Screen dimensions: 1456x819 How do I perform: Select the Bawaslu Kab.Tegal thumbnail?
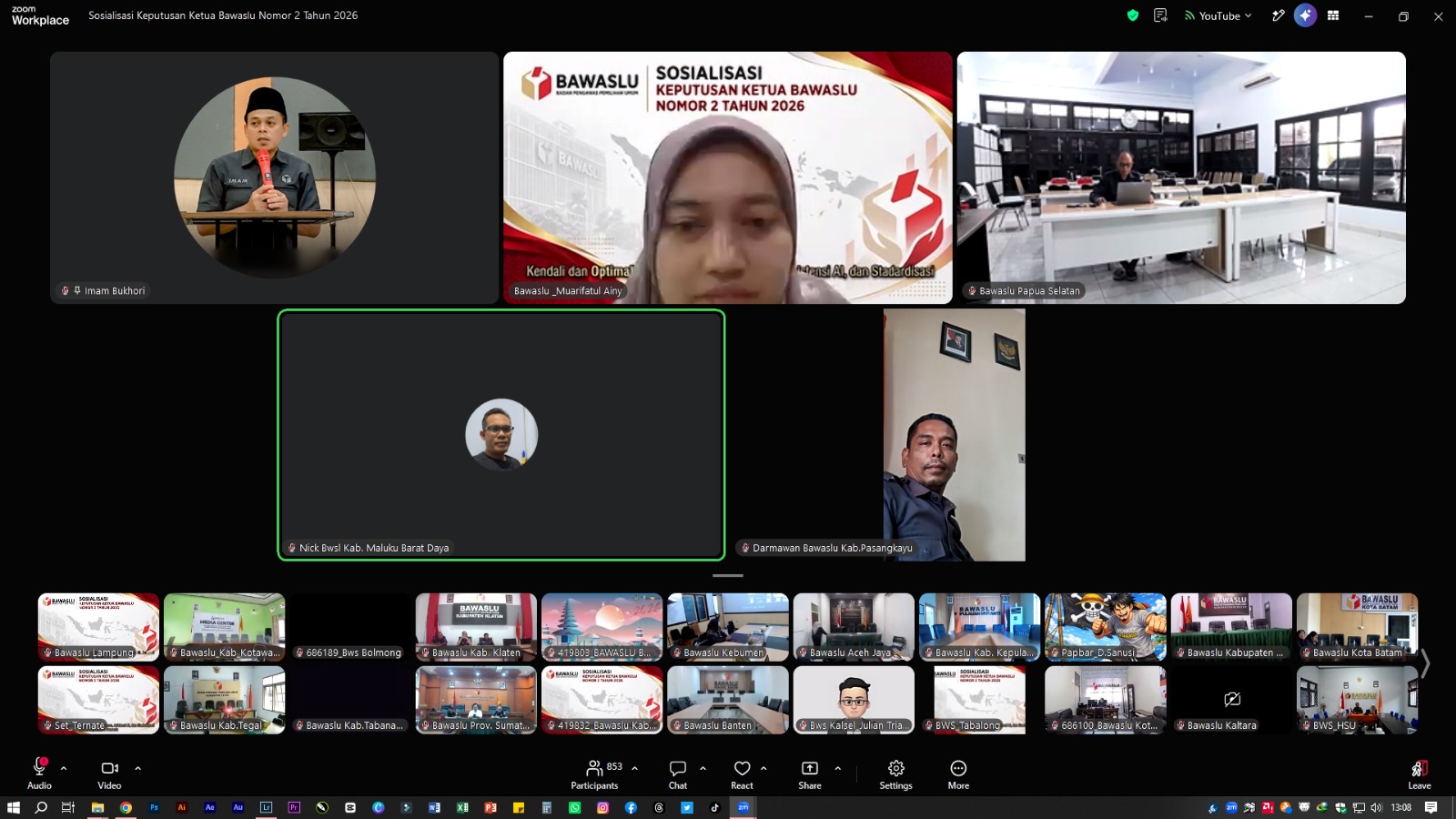[224, 700]
